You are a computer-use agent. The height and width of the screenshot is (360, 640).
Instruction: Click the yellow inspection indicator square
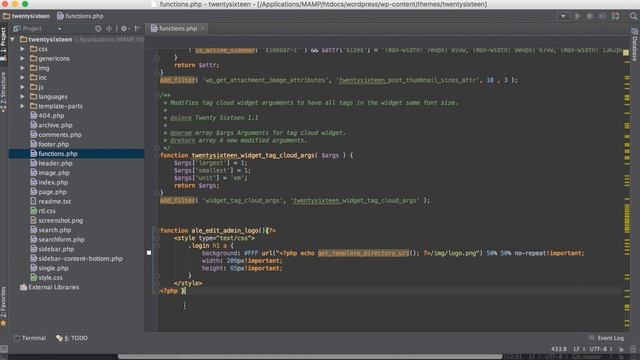pos(626,52)
